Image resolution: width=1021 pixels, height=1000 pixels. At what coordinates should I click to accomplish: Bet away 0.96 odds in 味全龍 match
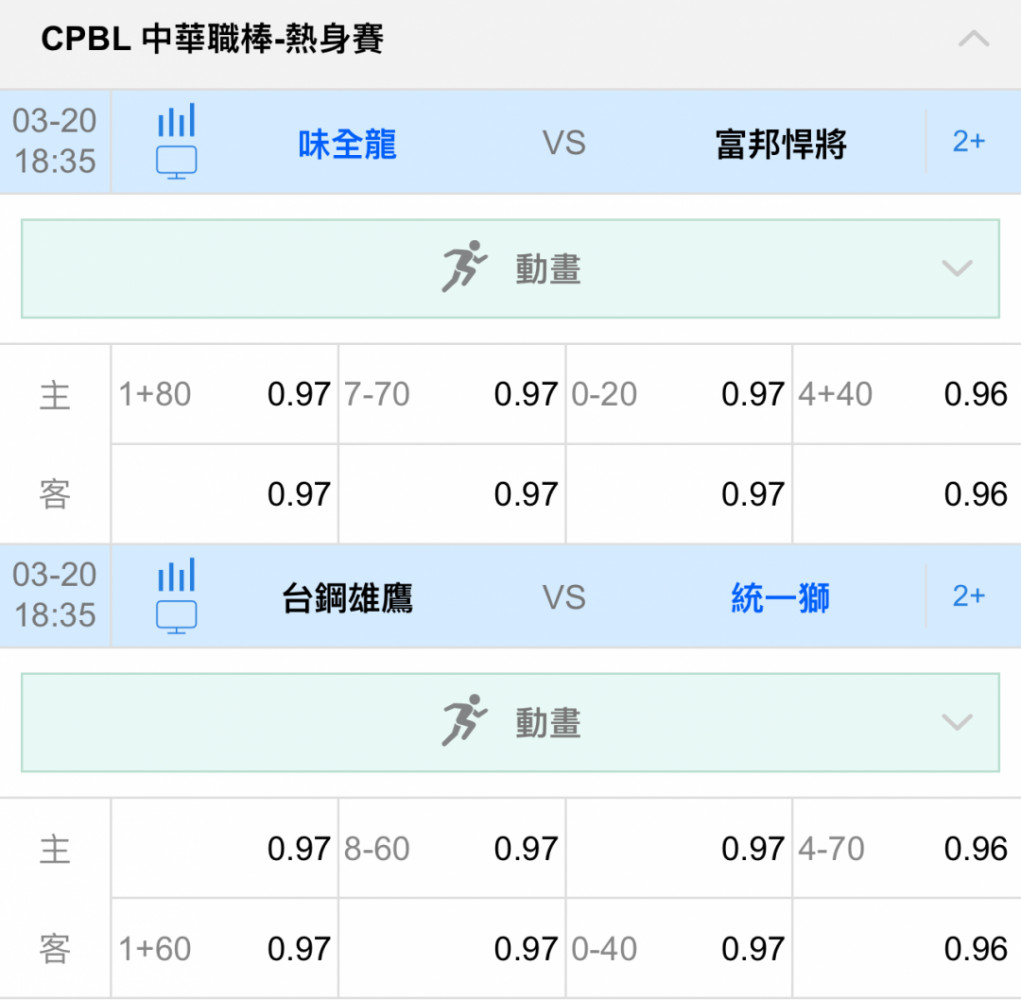tap(907, 494)
